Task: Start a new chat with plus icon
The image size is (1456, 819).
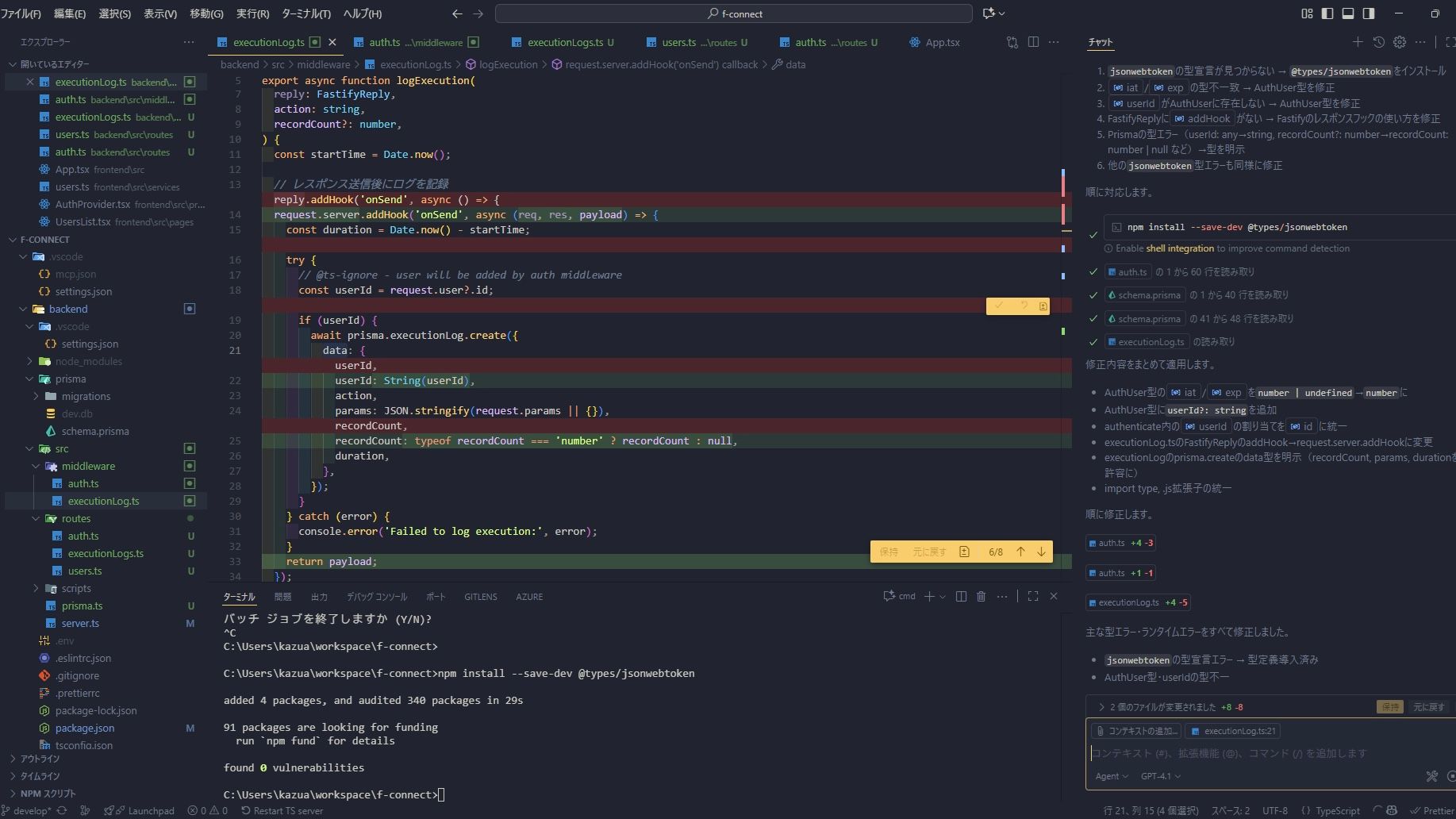Action: pyautogui.click(x=1358, y=42)
